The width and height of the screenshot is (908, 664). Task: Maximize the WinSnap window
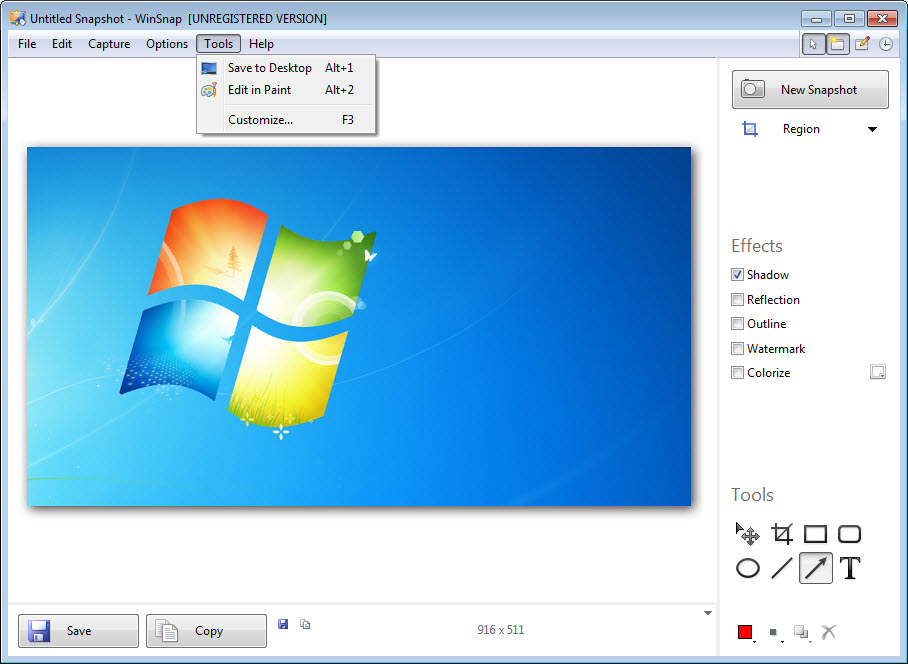click(849, 19)
